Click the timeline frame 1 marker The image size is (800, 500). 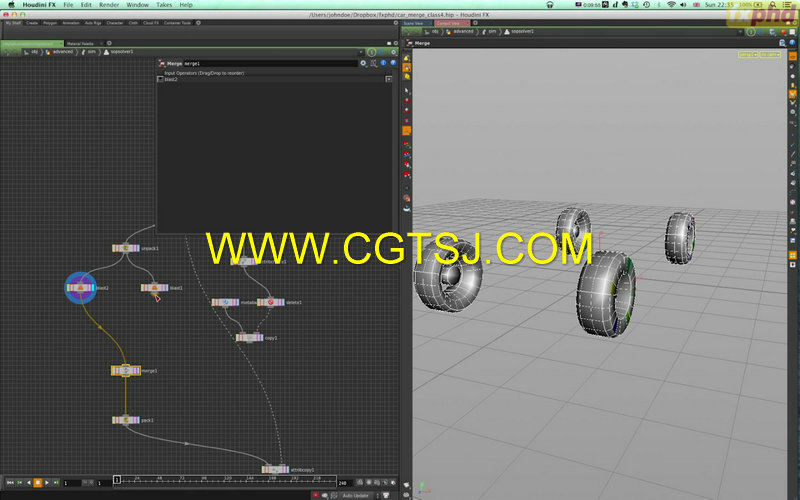pos(117,480)
